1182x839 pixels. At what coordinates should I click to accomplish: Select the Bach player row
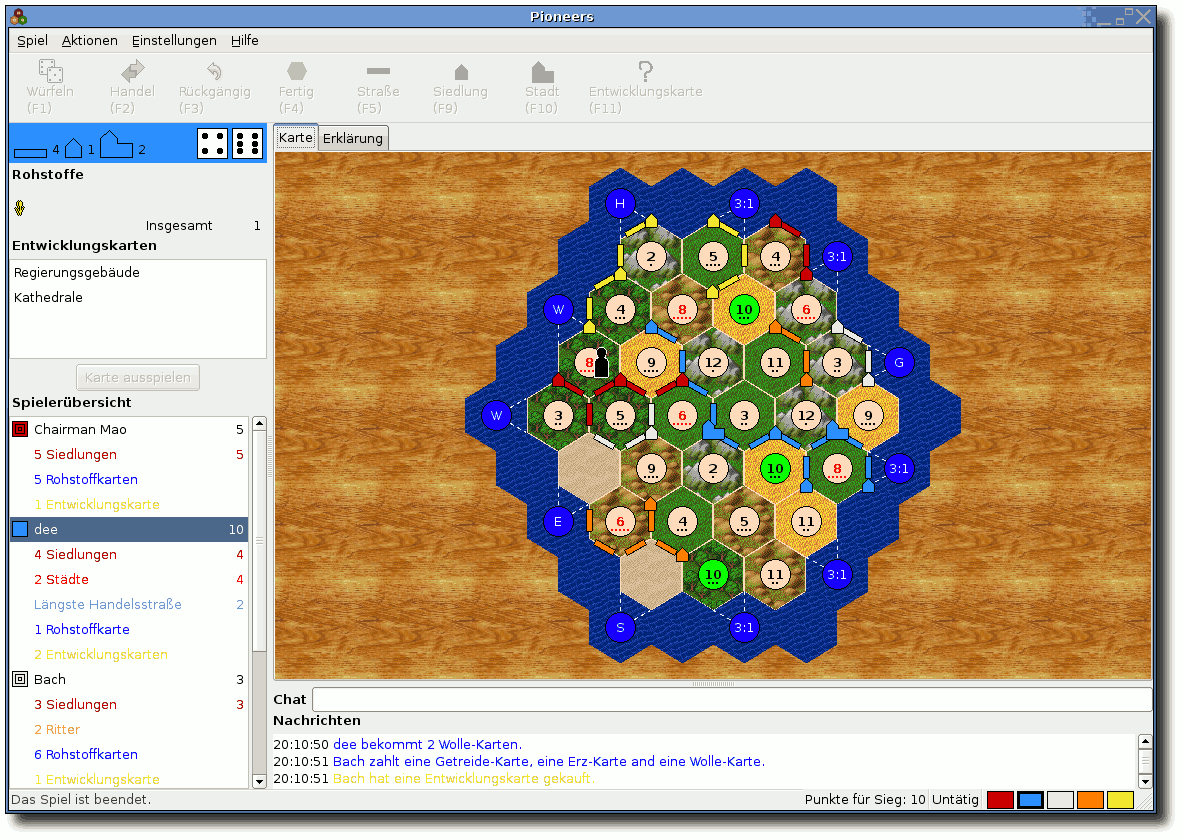point(130,679)
